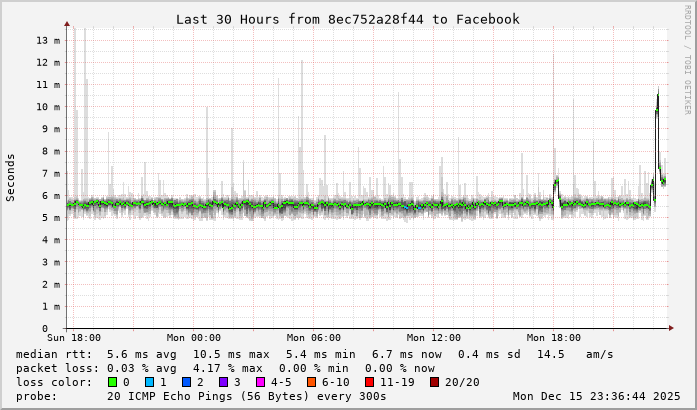This screenshot has width=697, height=410.
Task: Click the 'Mon 00:00' time axis label
Action: pos(194,338)
